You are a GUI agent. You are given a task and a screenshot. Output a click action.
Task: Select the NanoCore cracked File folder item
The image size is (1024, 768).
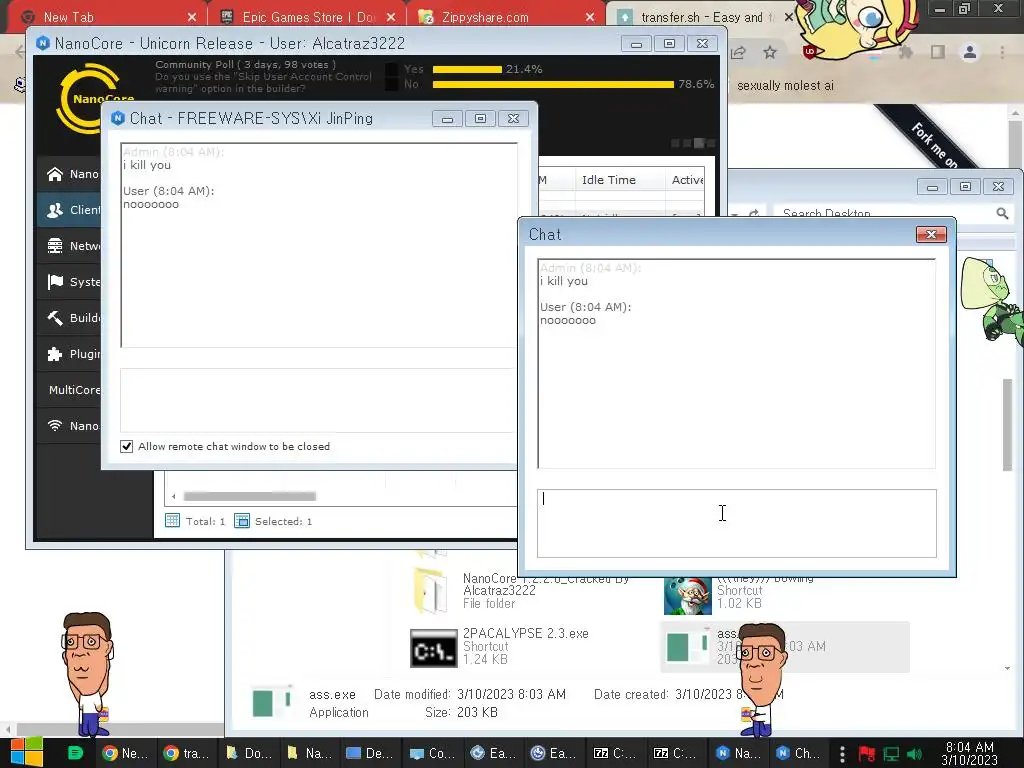[x=522, y=590]
